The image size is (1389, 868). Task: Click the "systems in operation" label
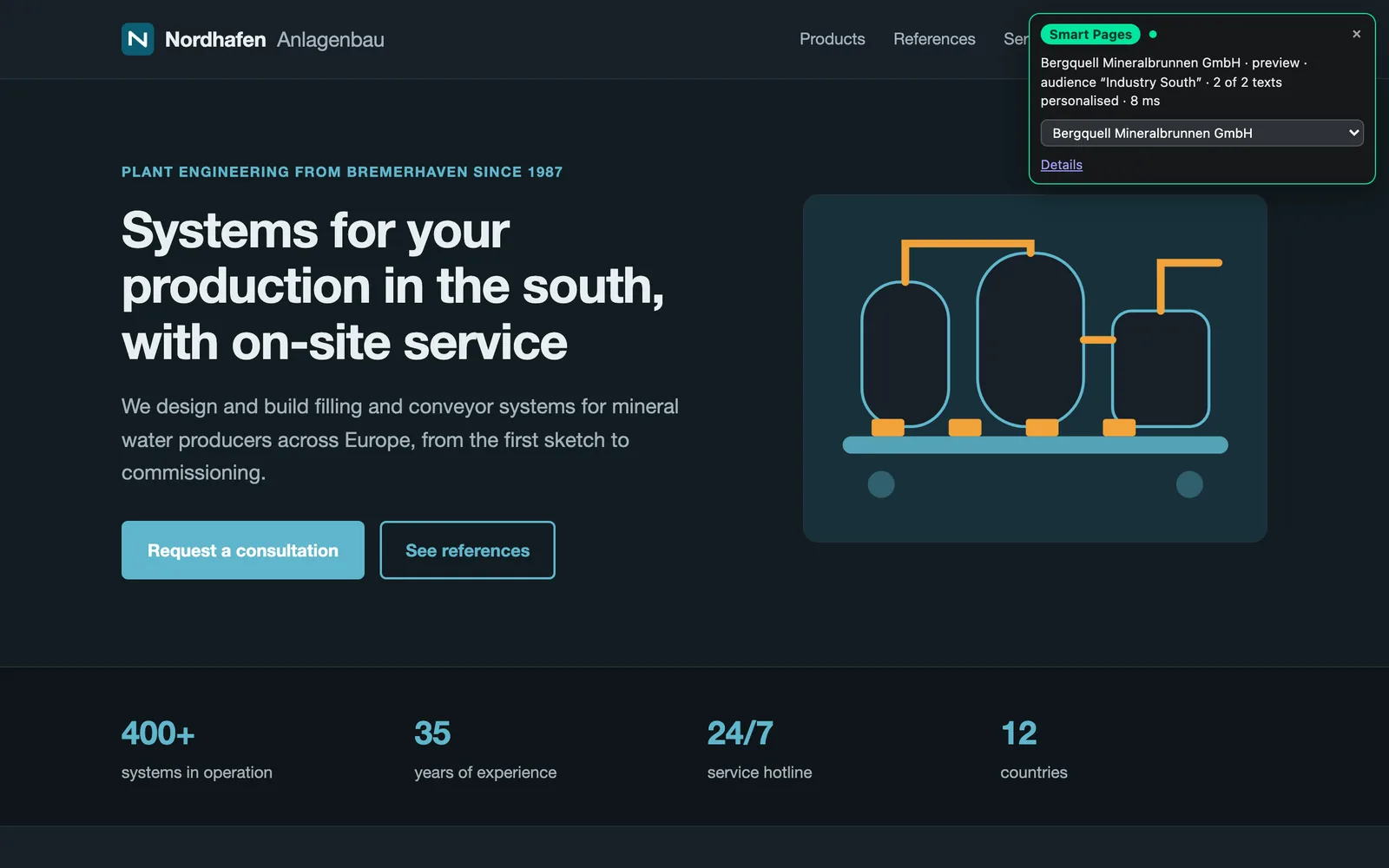(197, 773)
